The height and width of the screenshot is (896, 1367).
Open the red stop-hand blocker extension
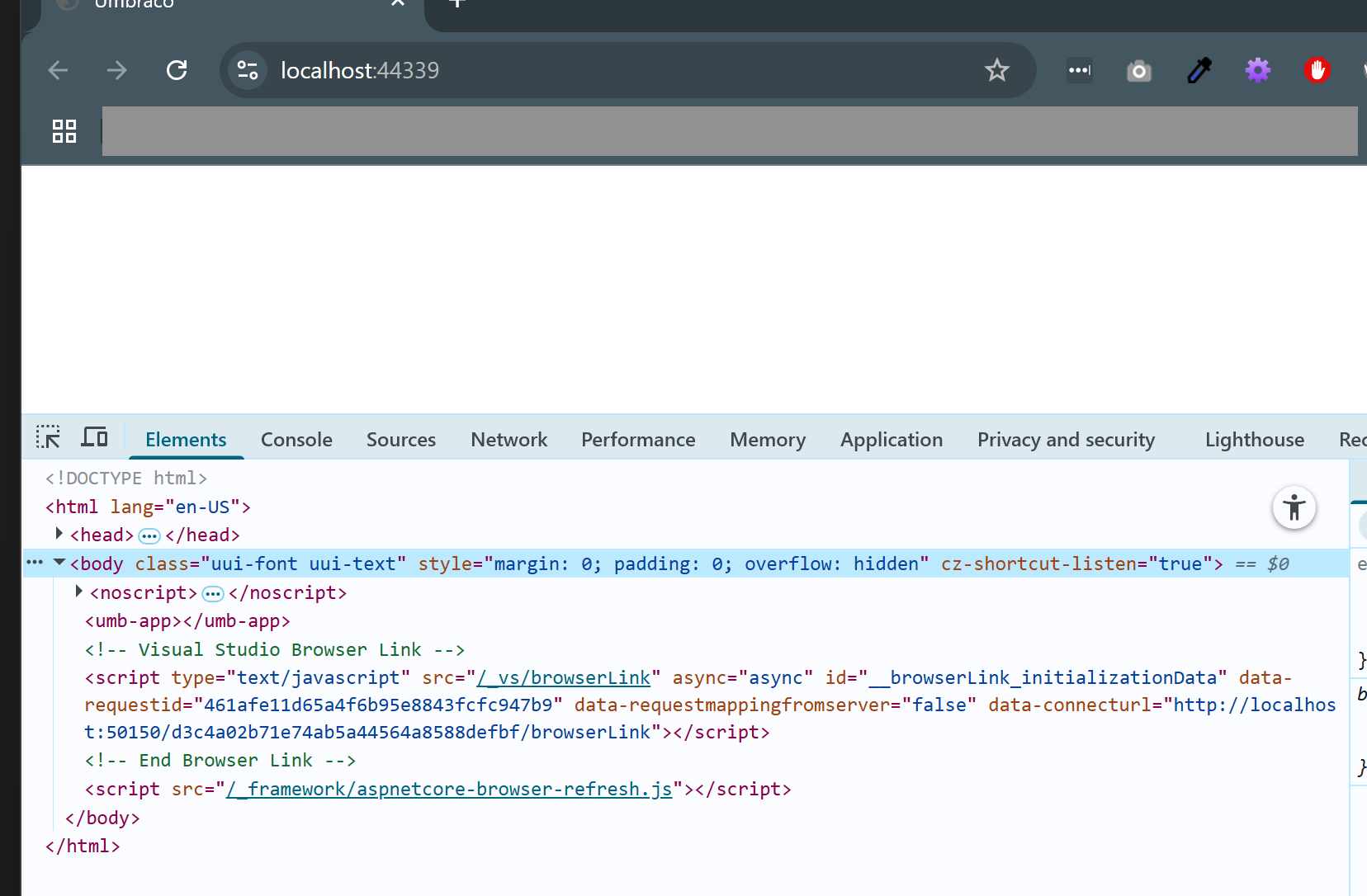(x=1317, y=70)
